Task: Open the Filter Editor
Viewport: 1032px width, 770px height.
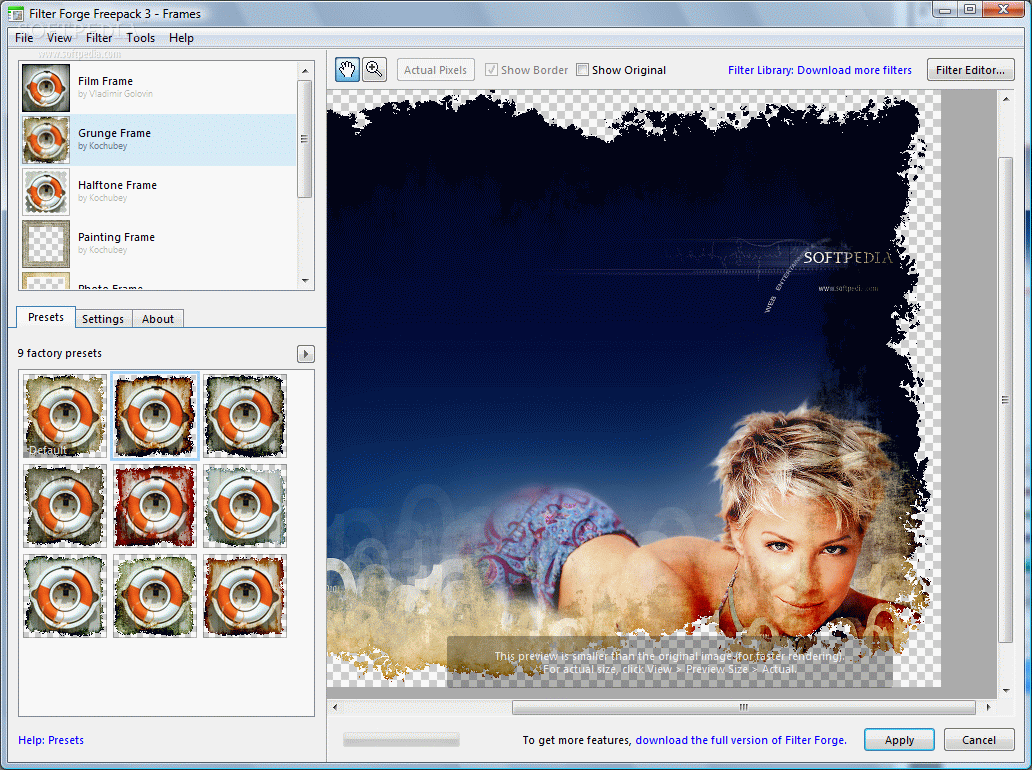Action: click(971, 70)
